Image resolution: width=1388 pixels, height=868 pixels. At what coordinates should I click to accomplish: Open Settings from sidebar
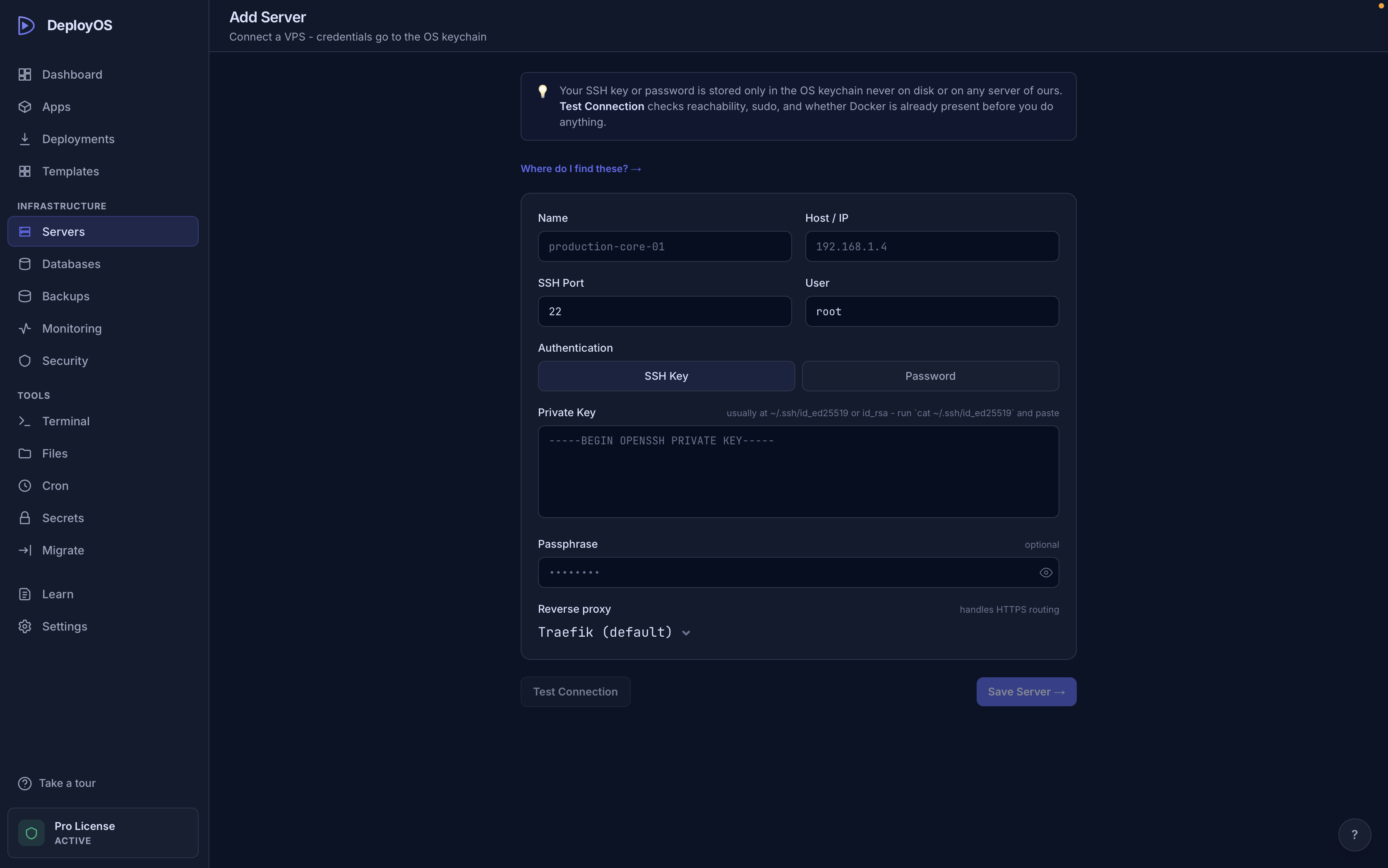tap(103, 626)
